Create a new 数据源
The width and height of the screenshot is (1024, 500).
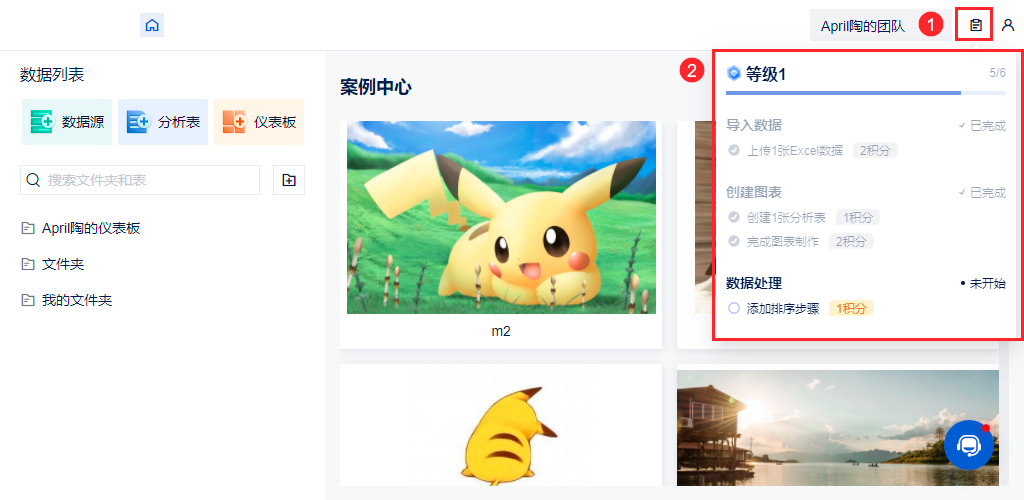pos(67,122)
